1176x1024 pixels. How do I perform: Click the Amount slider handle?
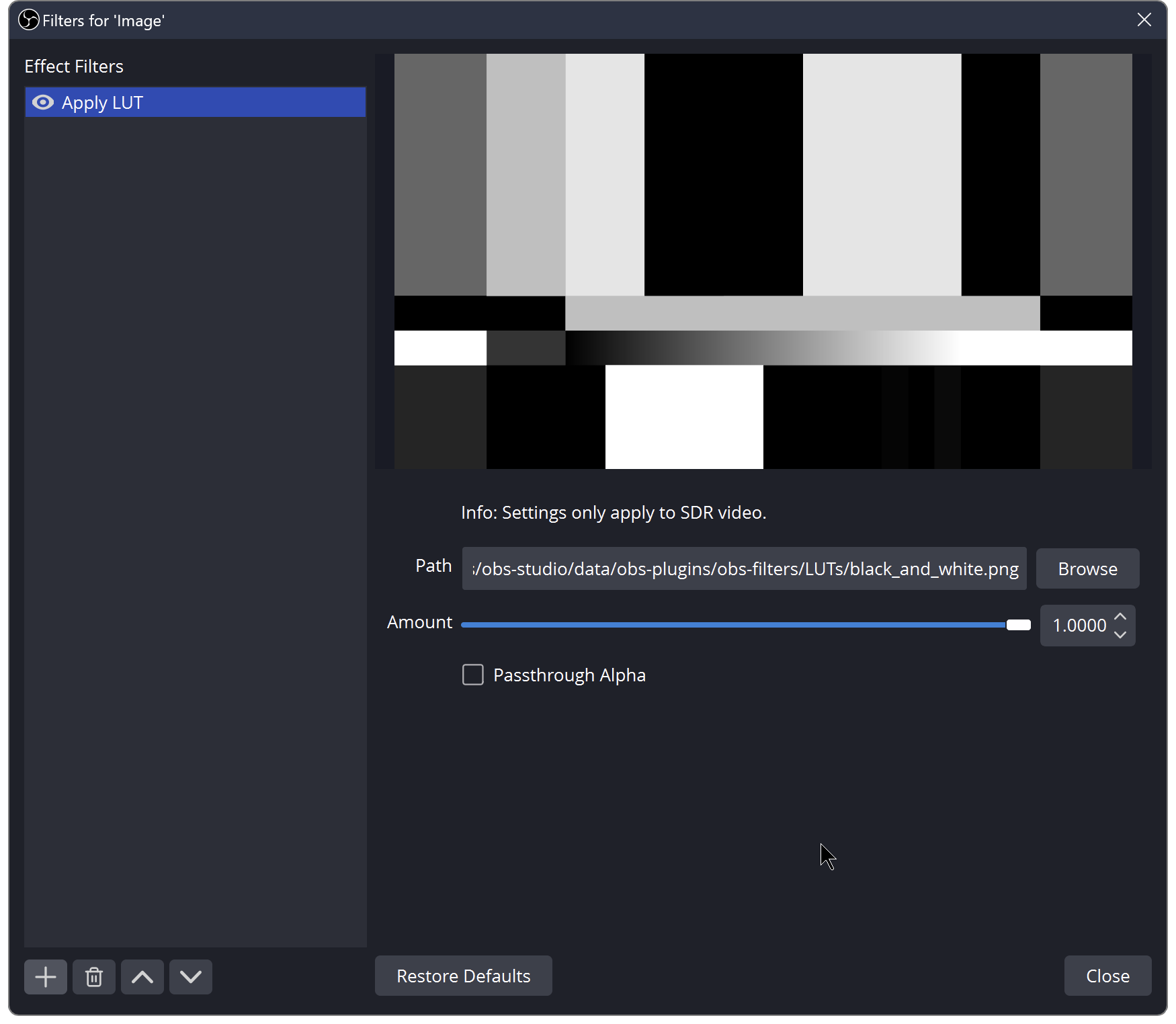click(x=1018, y=625)
